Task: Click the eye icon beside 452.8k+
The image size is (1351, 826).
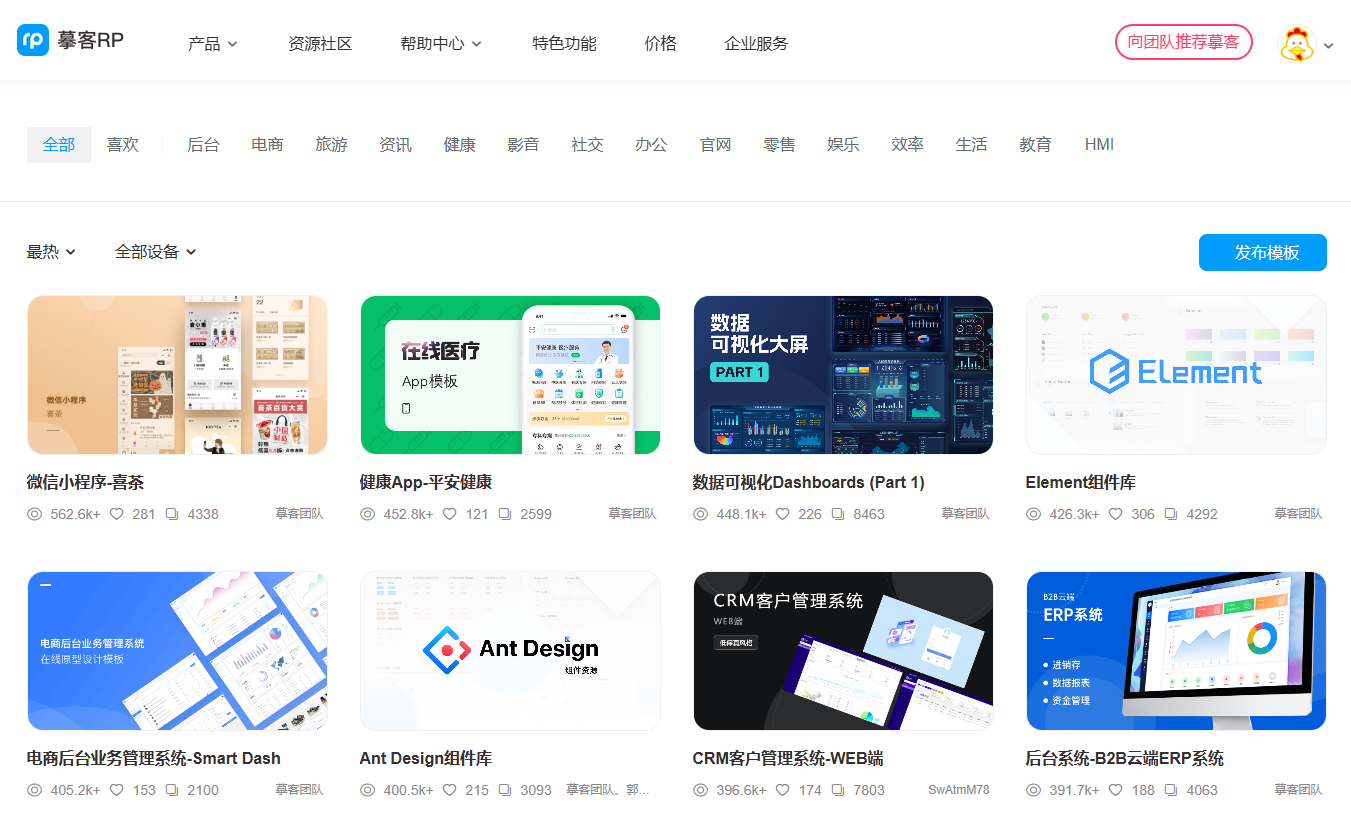Action: [368, 514]
